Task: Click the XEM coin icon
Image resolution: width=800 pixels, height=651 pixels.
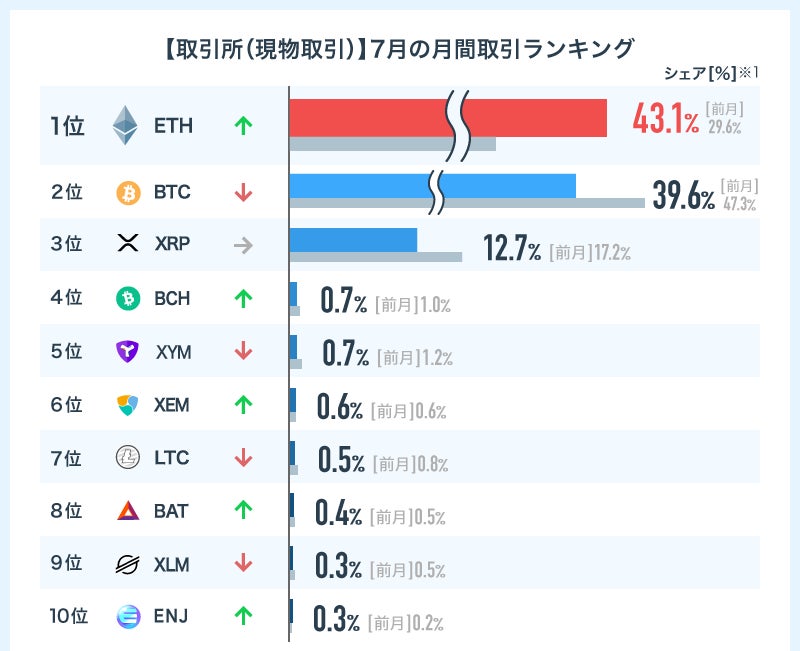Action: click(128, 405)
